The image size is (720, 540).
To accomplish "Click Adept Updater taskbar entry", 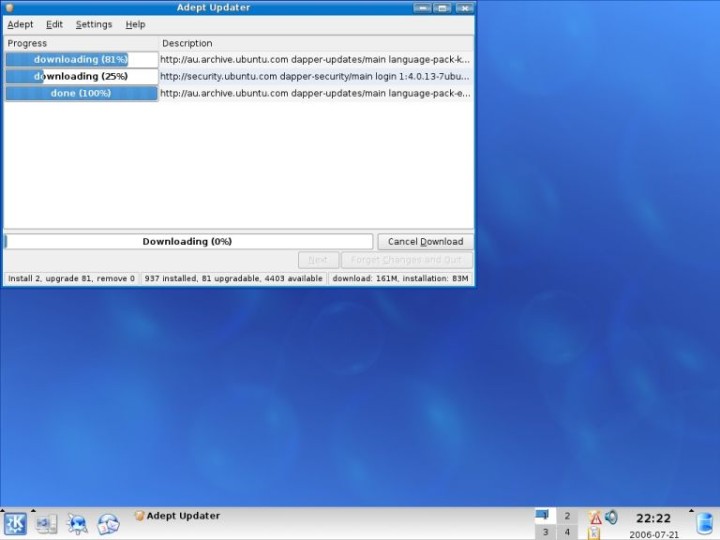I will click(177, 516).
